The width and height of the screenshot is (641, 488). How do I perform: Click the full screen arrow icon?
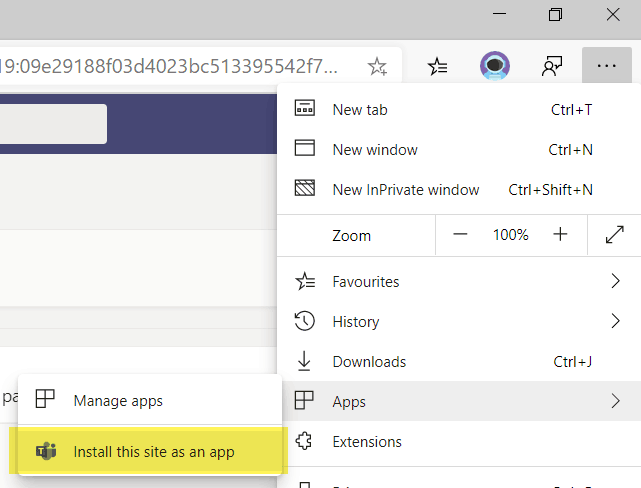[x=615, y=235]
